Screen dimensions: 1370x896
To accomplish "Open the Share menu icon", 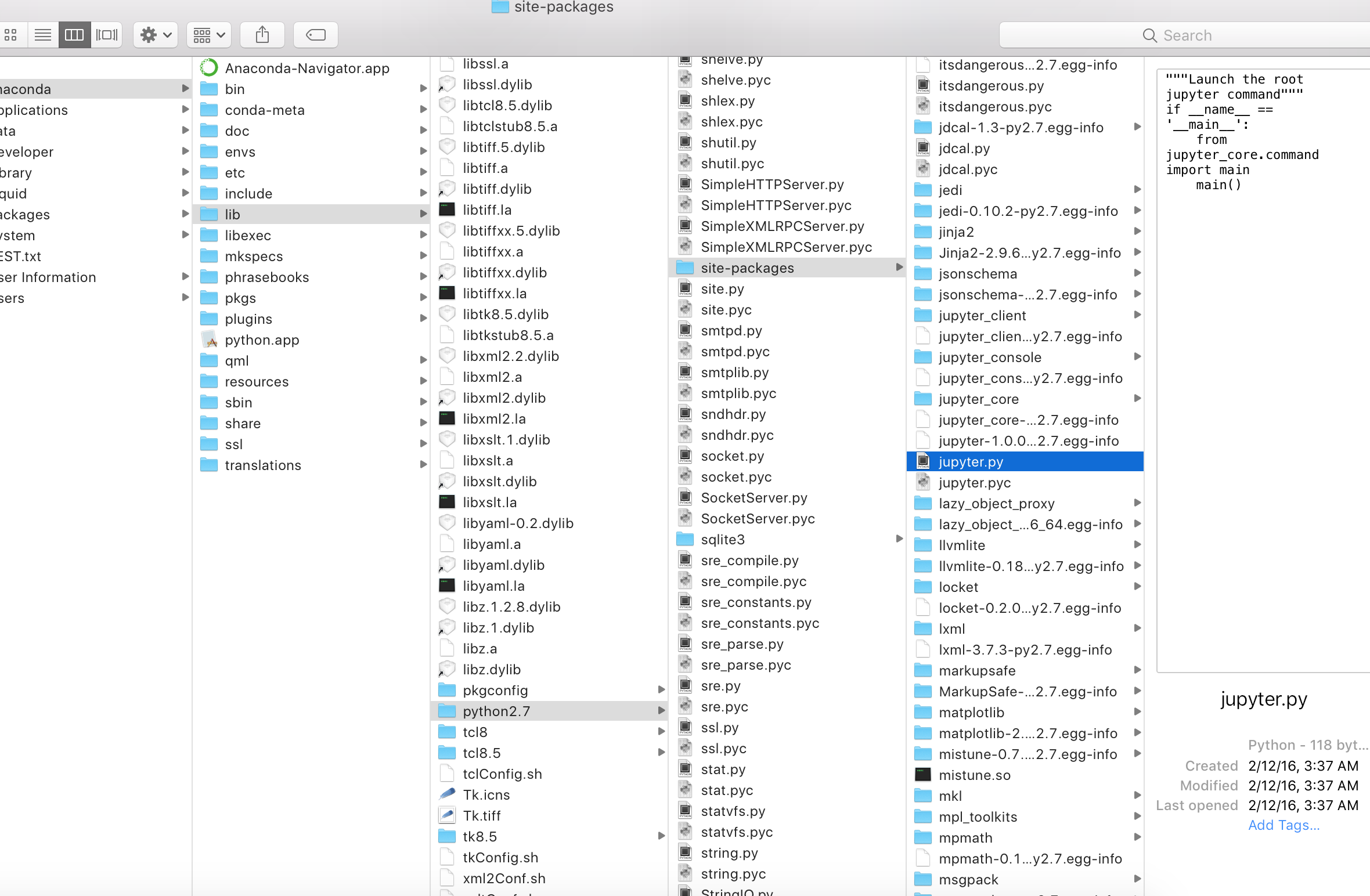I will pyautogui.click(x=262, y=34).
